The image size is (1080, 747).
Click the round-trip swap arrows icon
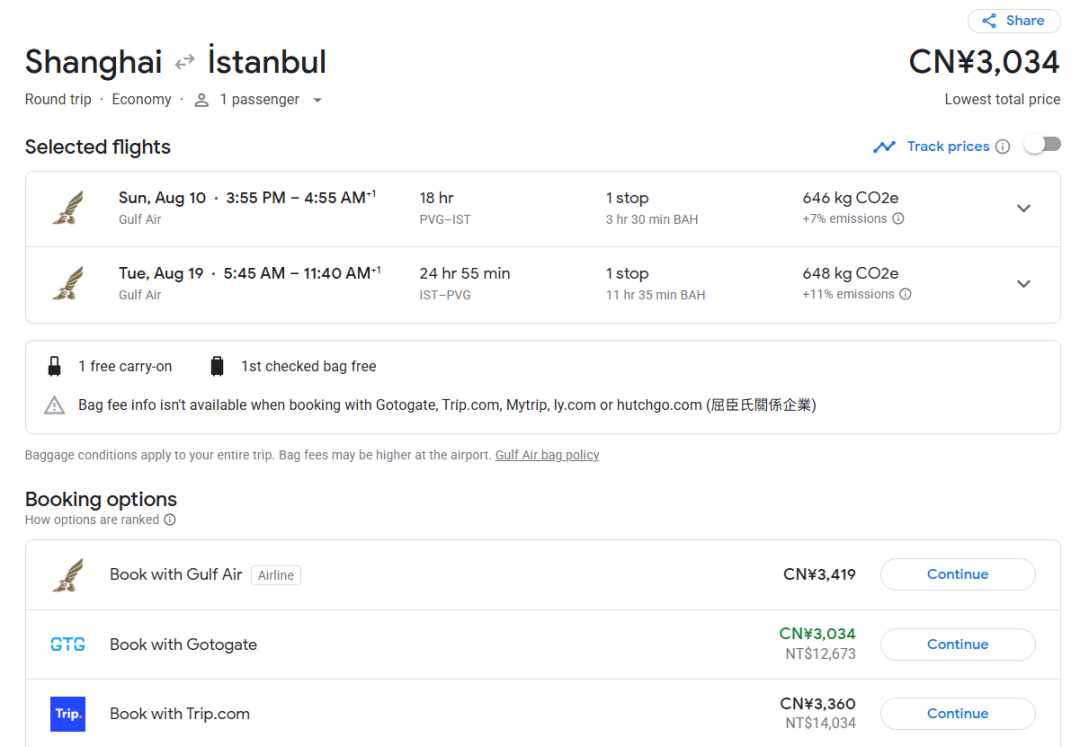185,63
